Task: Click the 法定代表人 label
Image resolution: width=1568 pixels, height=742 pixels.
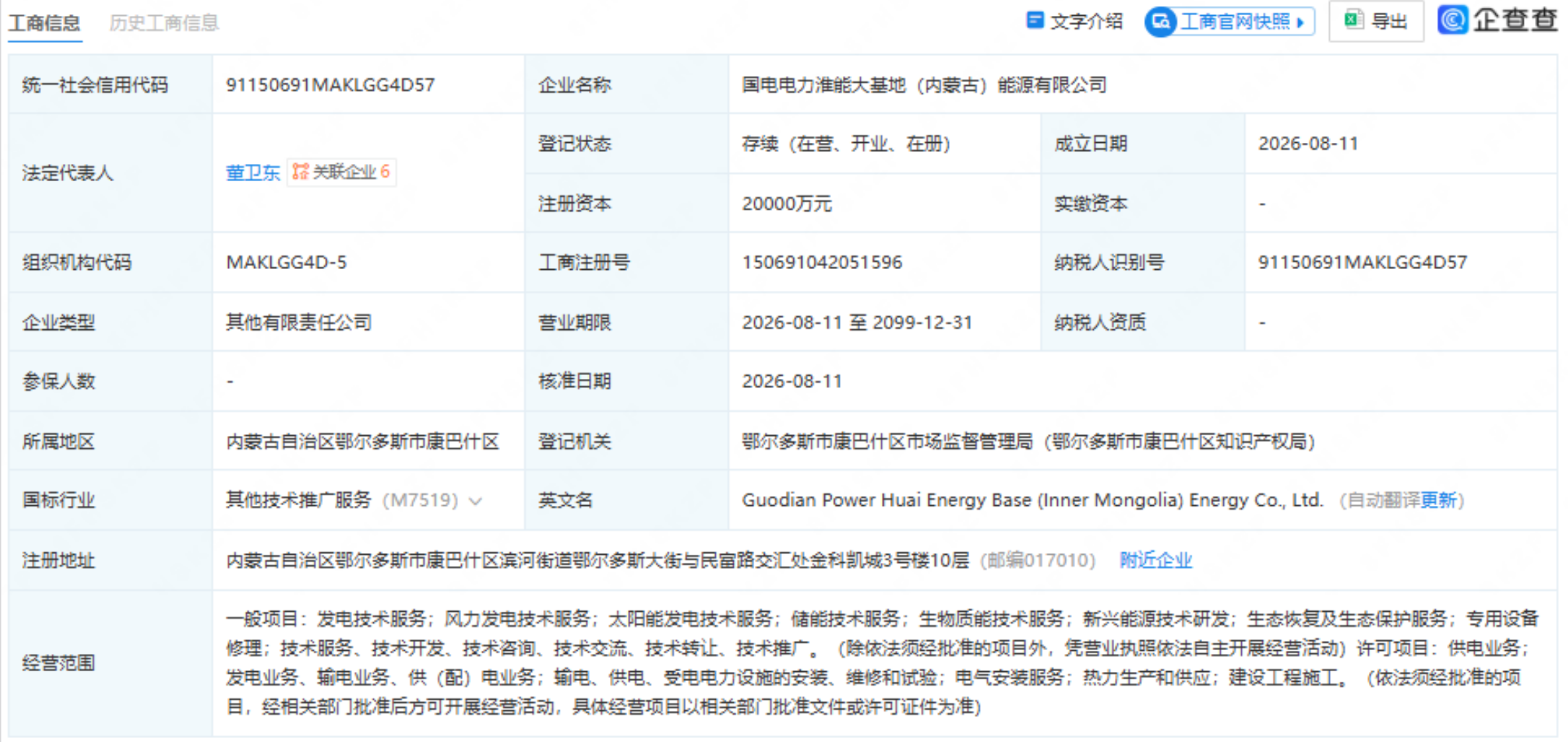Action: click(67, 173)
